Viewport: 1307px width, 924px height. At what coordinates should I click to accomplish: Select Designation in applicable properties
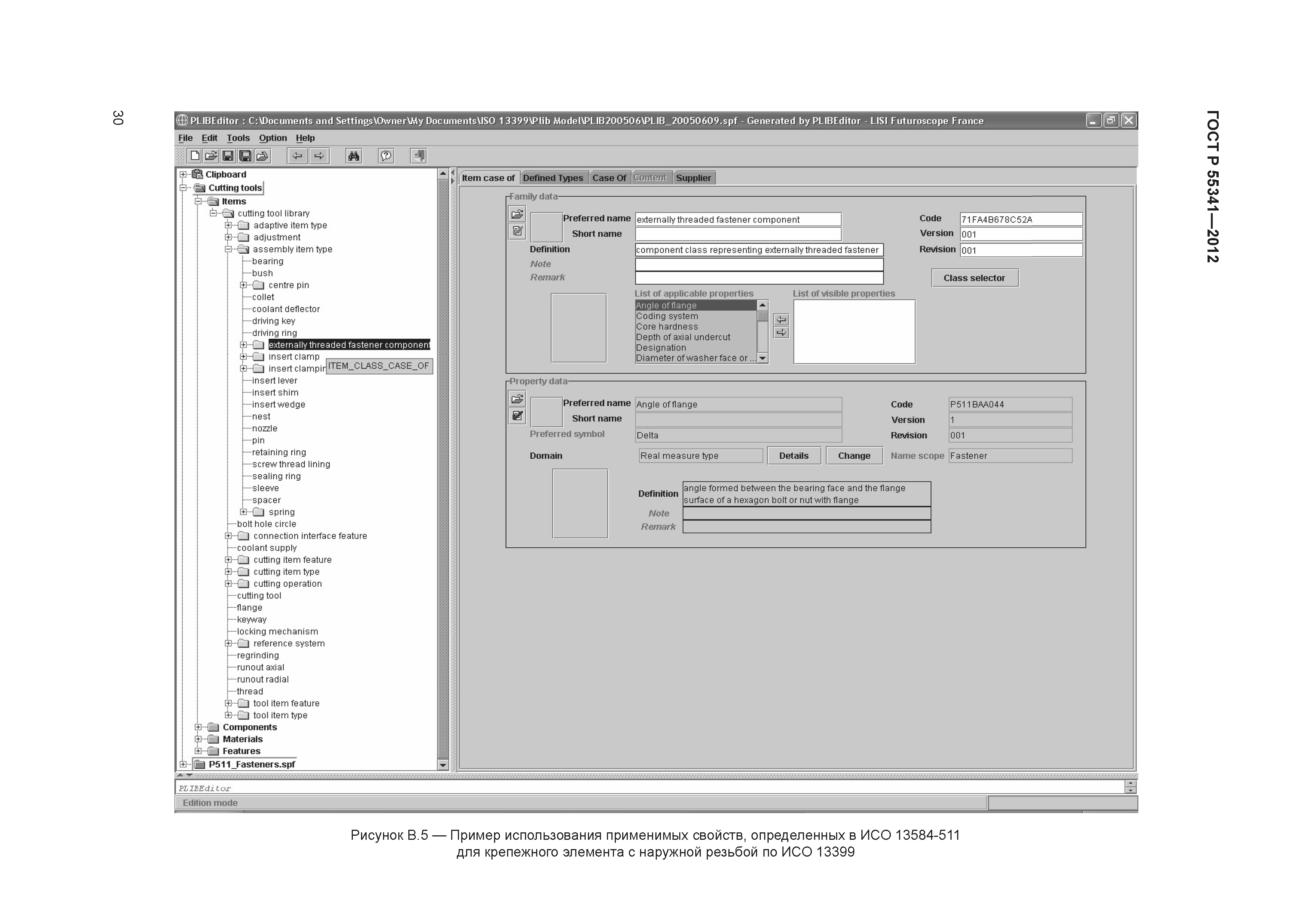(x=696, y=348)
